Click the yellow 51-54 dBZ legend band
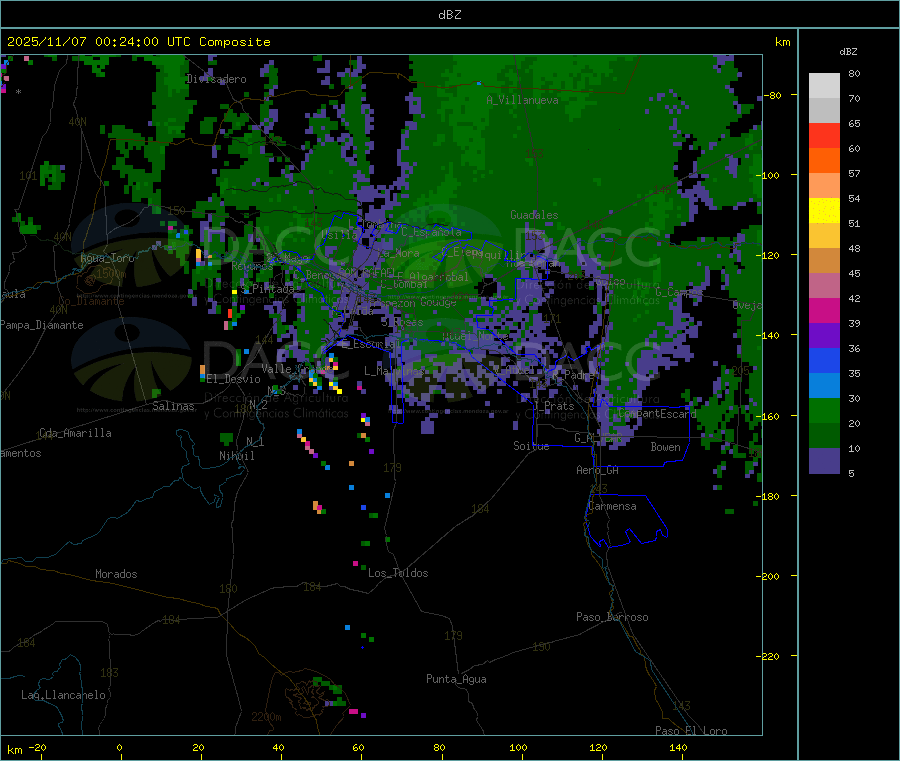The image size is (900, 761). point(824,211)
